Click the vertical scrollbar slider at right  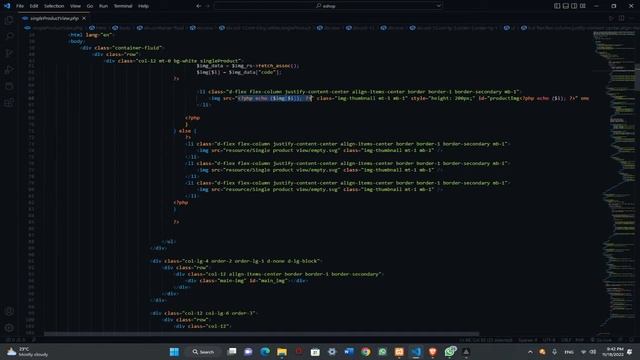[x=637, y=77]
